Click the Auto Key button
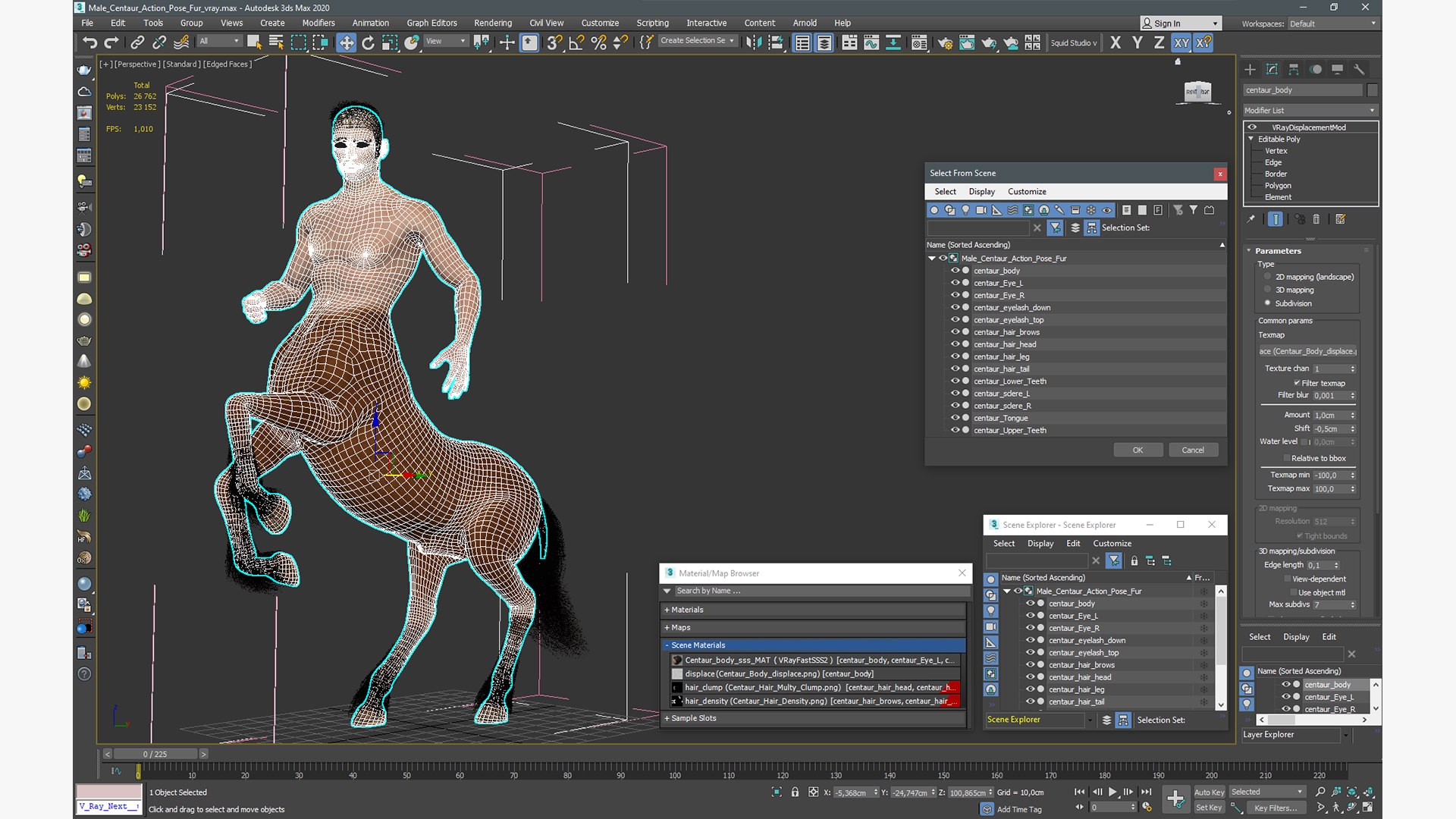 tap(1209, 792)
